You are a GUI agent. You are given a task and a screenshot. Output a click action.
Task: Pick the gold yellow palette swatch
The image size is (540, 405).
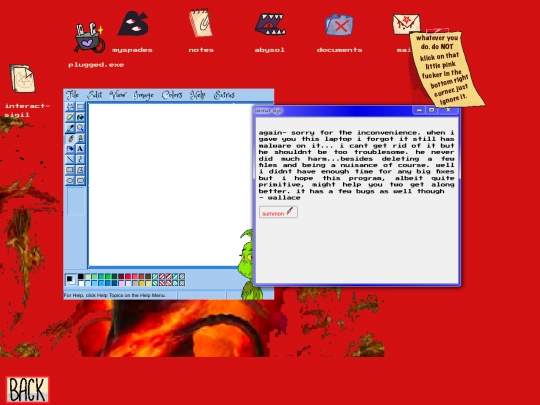142,283
